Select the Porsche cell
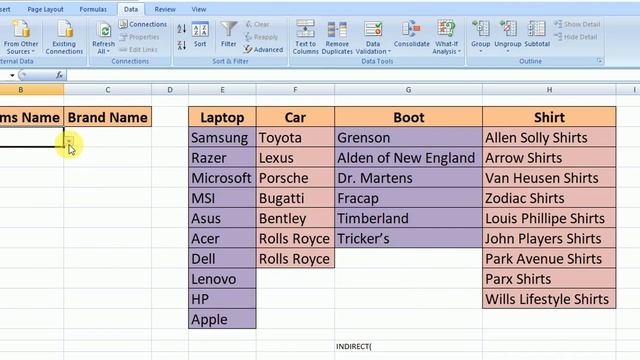The height and width of the screenshot is (360, 640). pos(296,178)
